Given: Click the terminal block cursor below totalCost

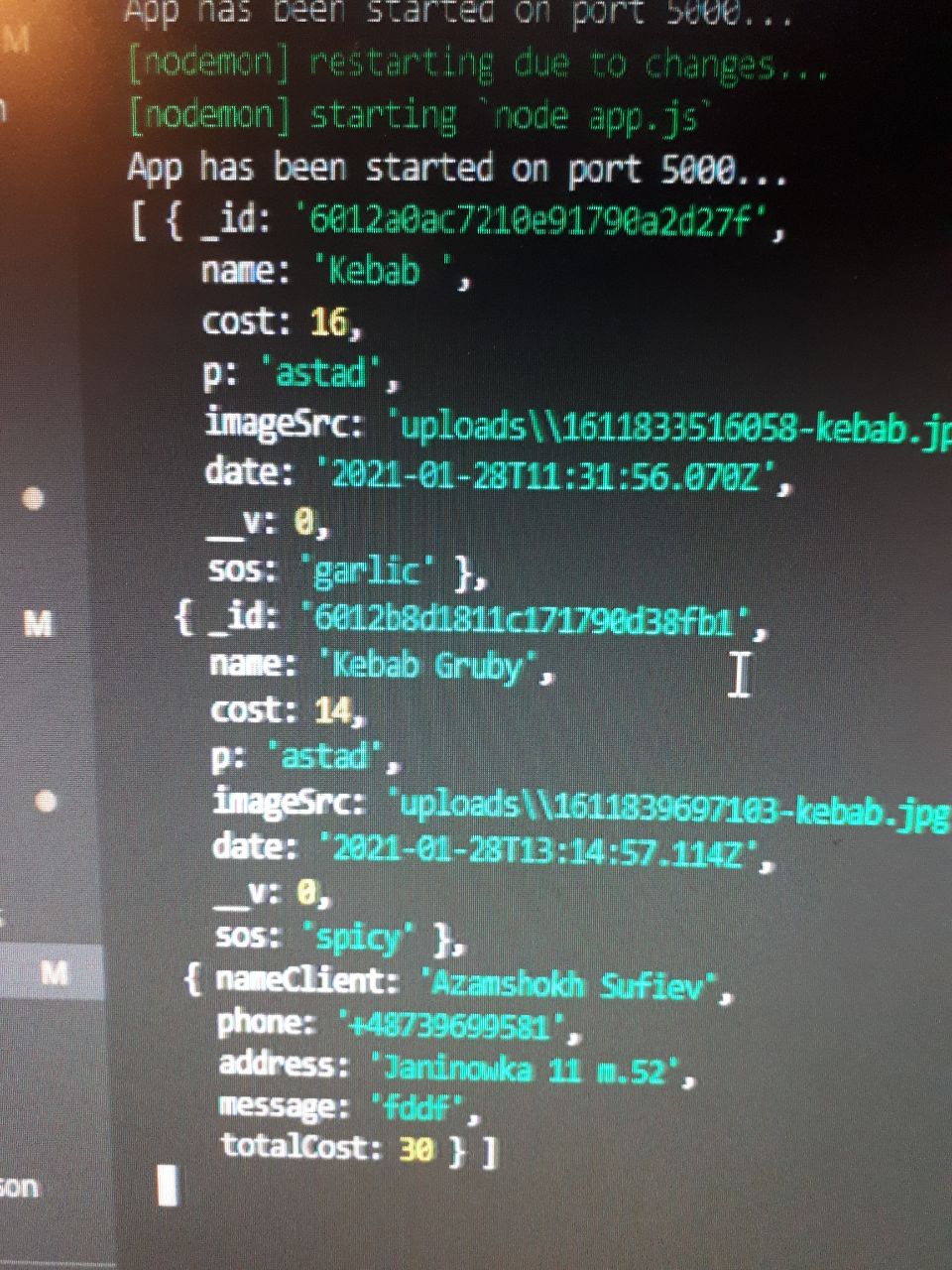Looking at the screenshot, I should (x=168, y=1186).
